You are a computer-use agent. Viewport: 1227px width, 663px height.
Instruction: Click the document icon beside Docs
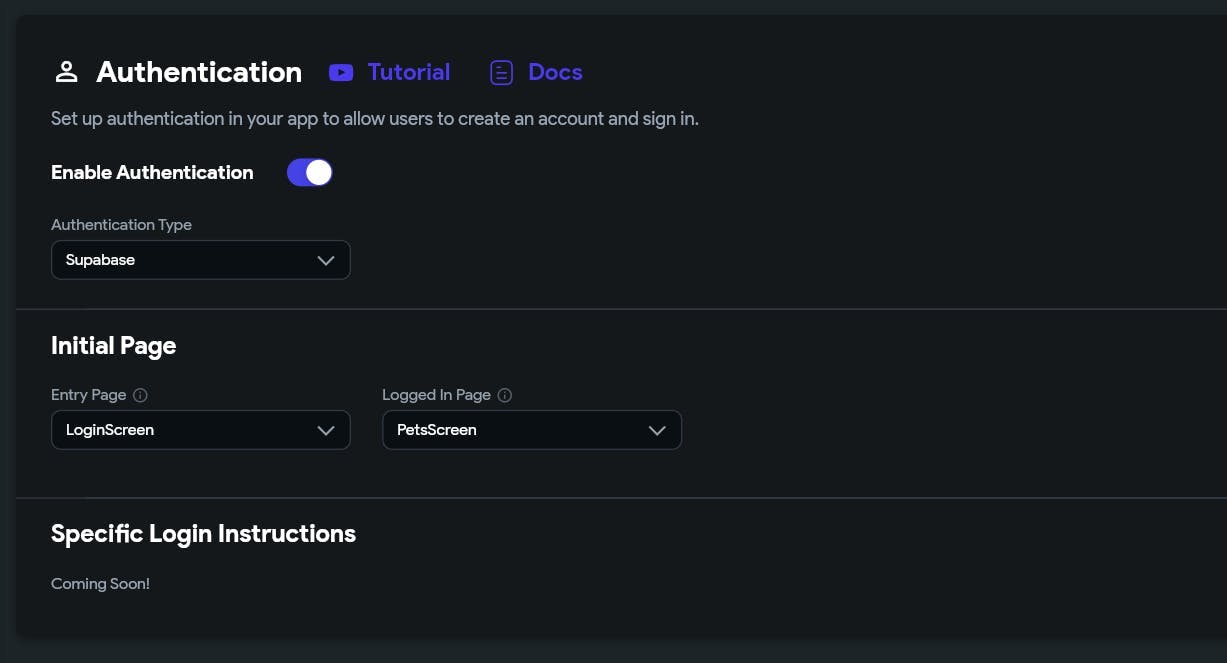[x=501, y=72]
